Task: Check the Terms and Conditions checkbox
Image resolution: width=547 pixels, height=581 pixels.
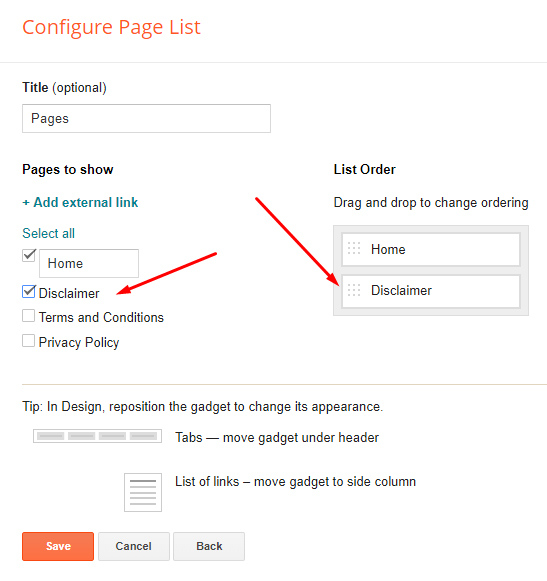Action: click(29, 316)
